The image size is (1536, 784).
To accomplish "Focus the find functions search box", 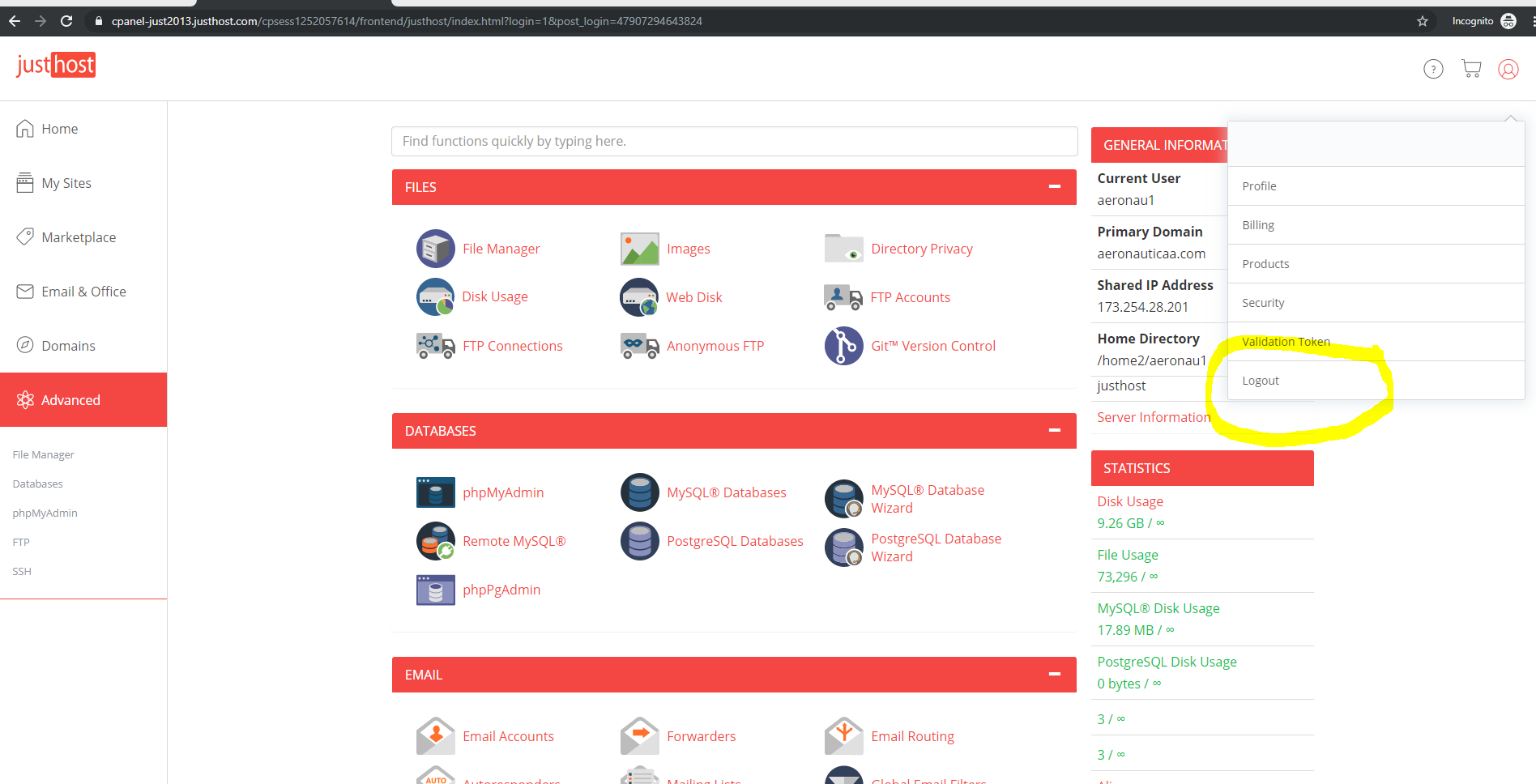I will click(x=734, y=141).
